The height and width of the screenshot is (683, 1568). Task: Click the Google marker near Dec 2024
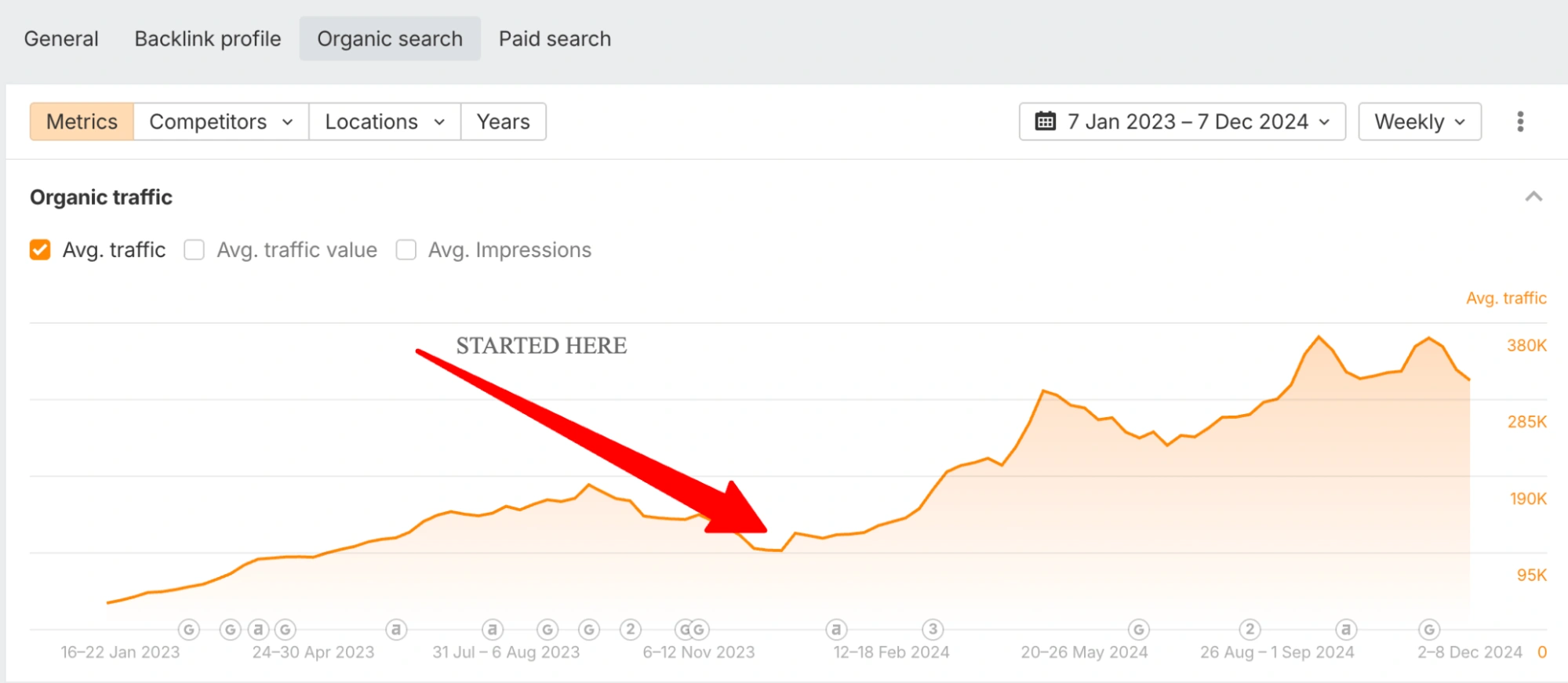click(1429, 629)
